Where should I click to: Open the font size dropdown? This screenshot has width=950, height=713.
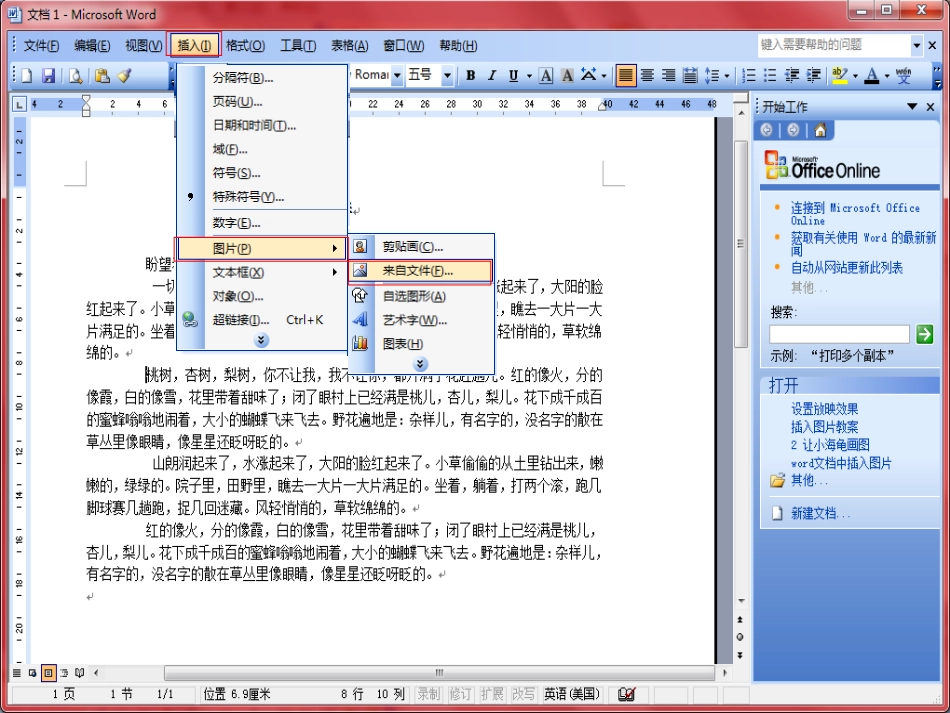[447, 76]
